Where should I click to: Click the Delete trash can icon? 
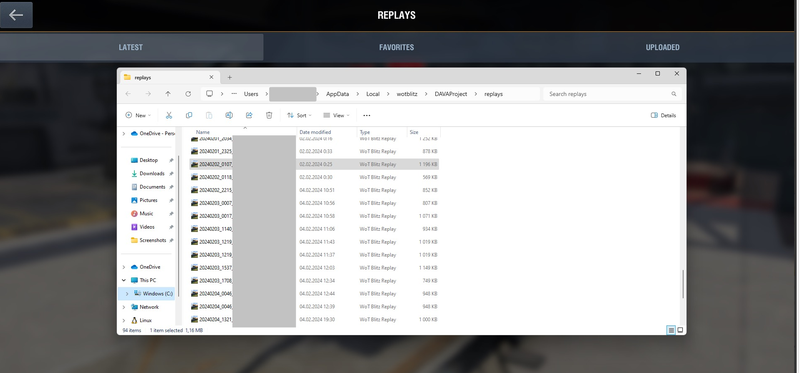269,115
